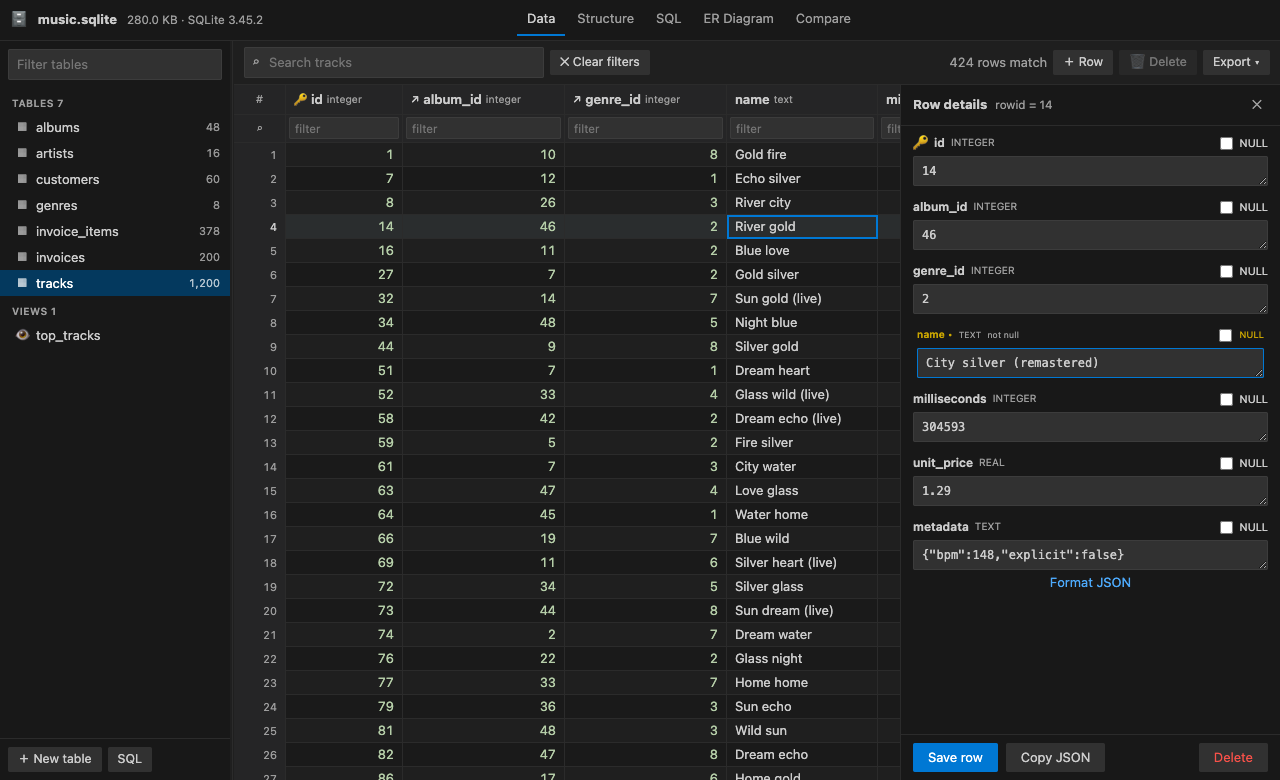This screenshot has width=1280, height=780.
Task: Click the 'River gold' cell
Action: [x=802, y=227]
